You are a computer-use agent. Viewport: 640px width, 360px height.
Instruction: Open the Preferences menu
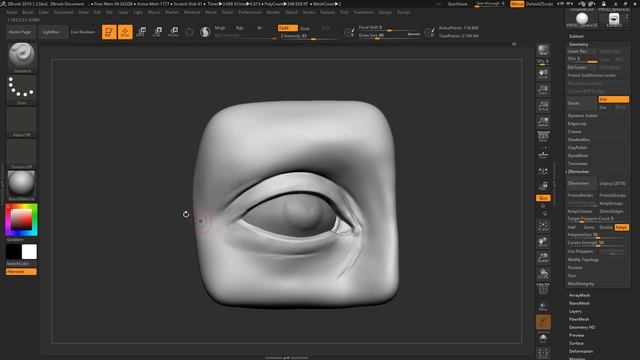250,12
